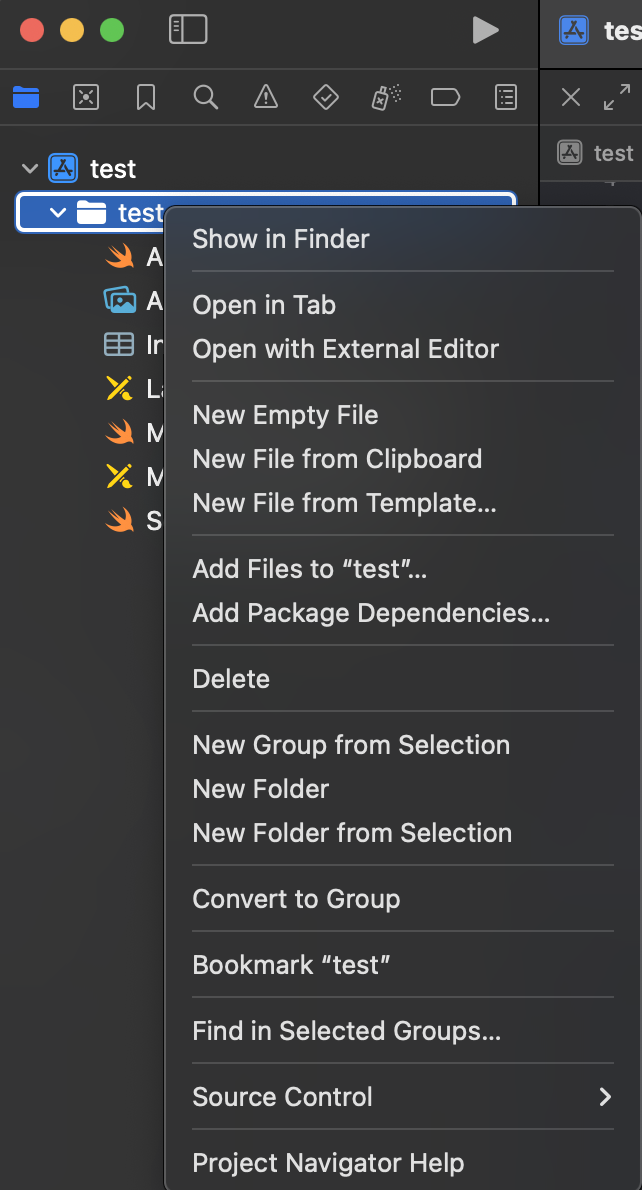Choose Delete from context menu
The image size is (642, 1190).
click(x=231, y=679)
